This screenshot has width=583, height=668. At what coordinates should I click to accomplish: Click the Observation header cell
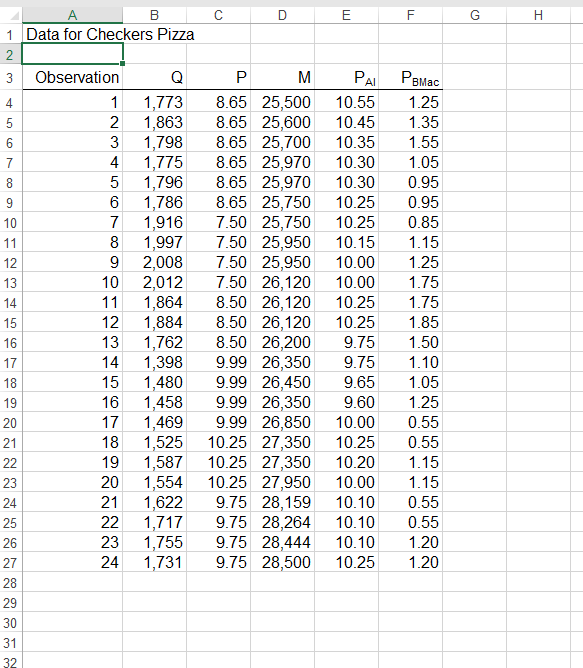point(72,78)
